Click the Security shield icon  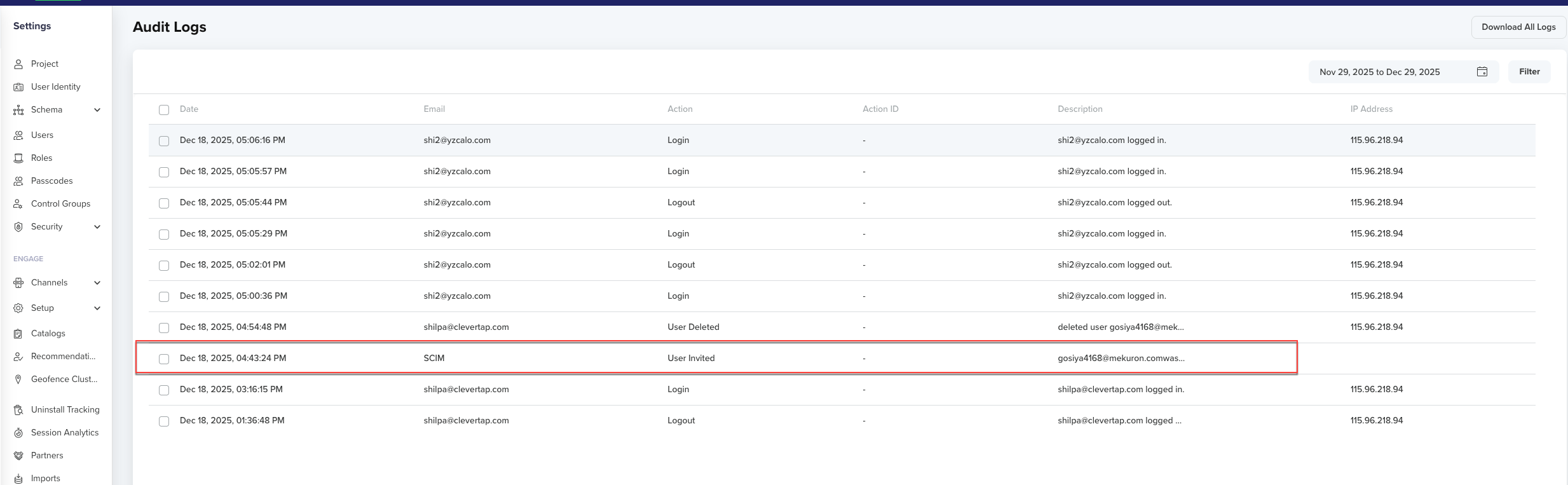[x=18, y=227]
